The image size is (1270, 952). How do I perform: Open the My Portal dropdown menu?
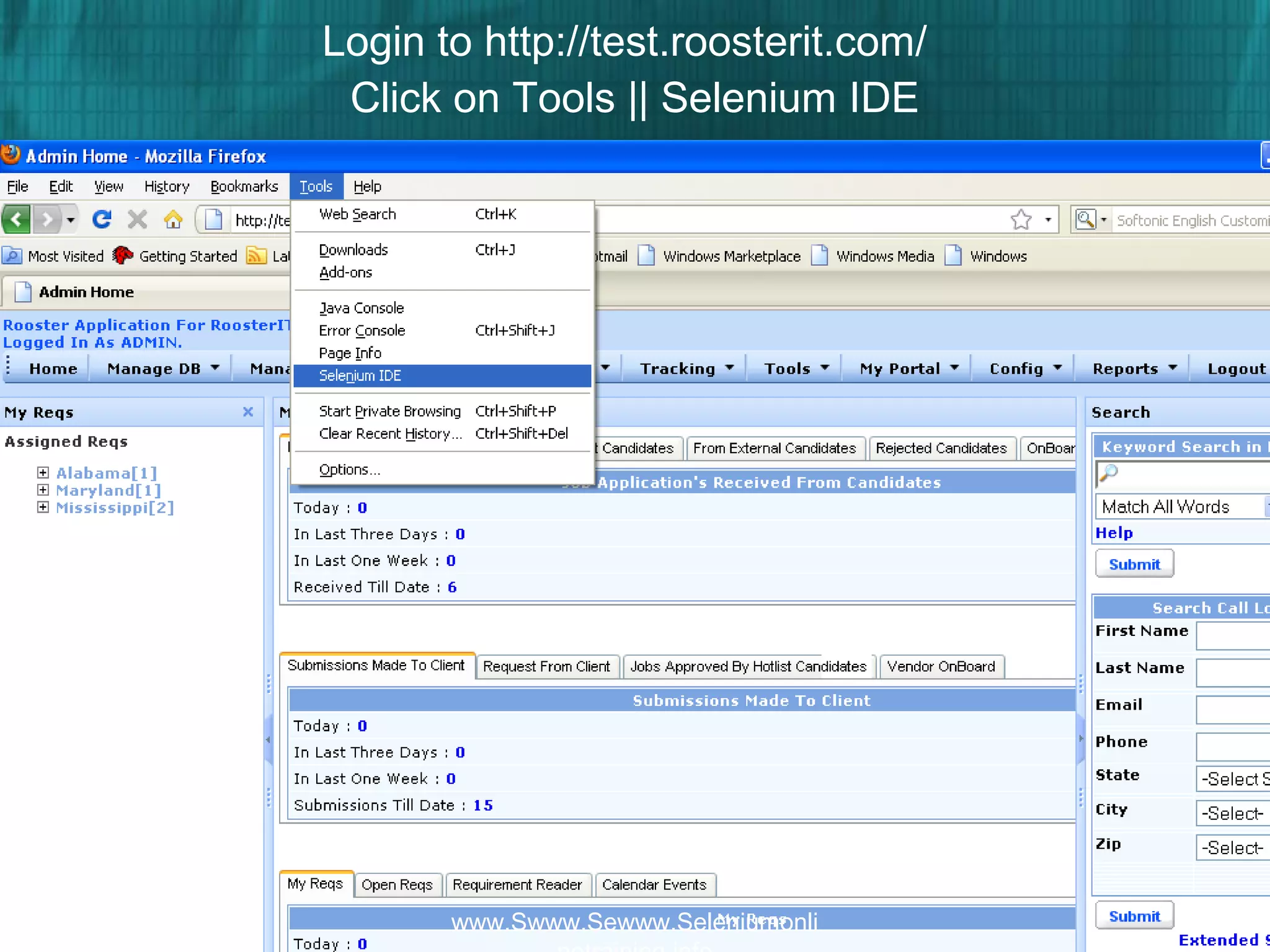tap(909, 369)
